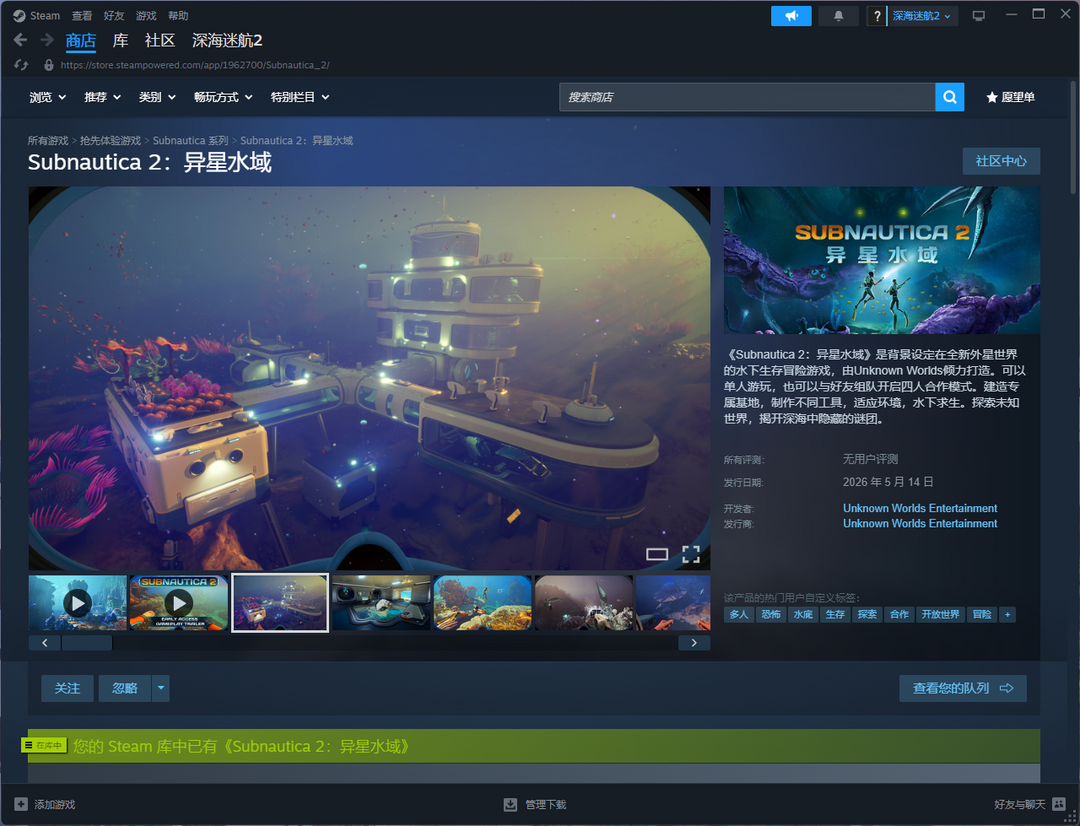
Task: Click the 恐怖 tag
Action: (771, 615)
